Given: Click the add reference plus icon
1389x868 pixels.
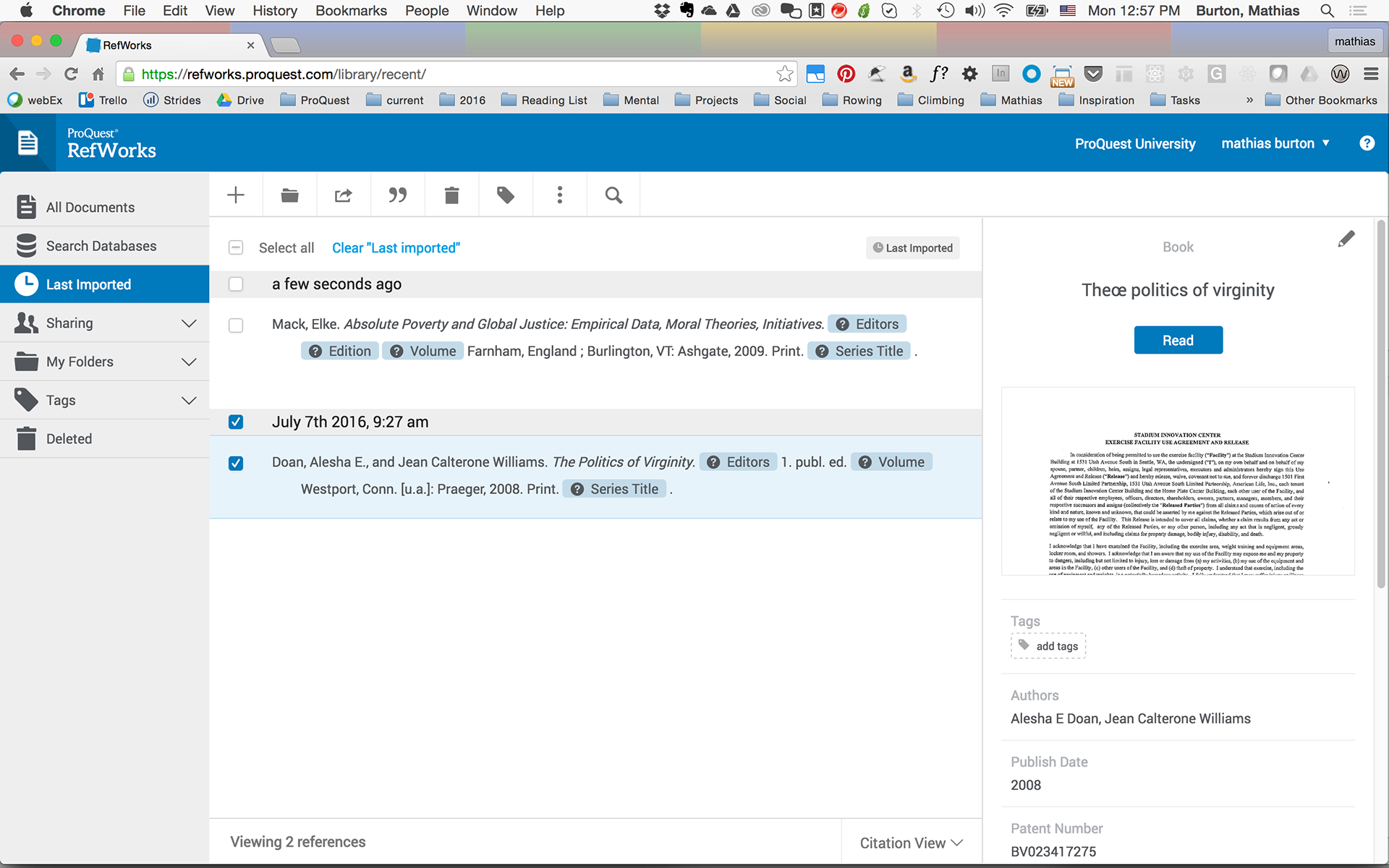Looking at the screenshot, I should point(236,195).
